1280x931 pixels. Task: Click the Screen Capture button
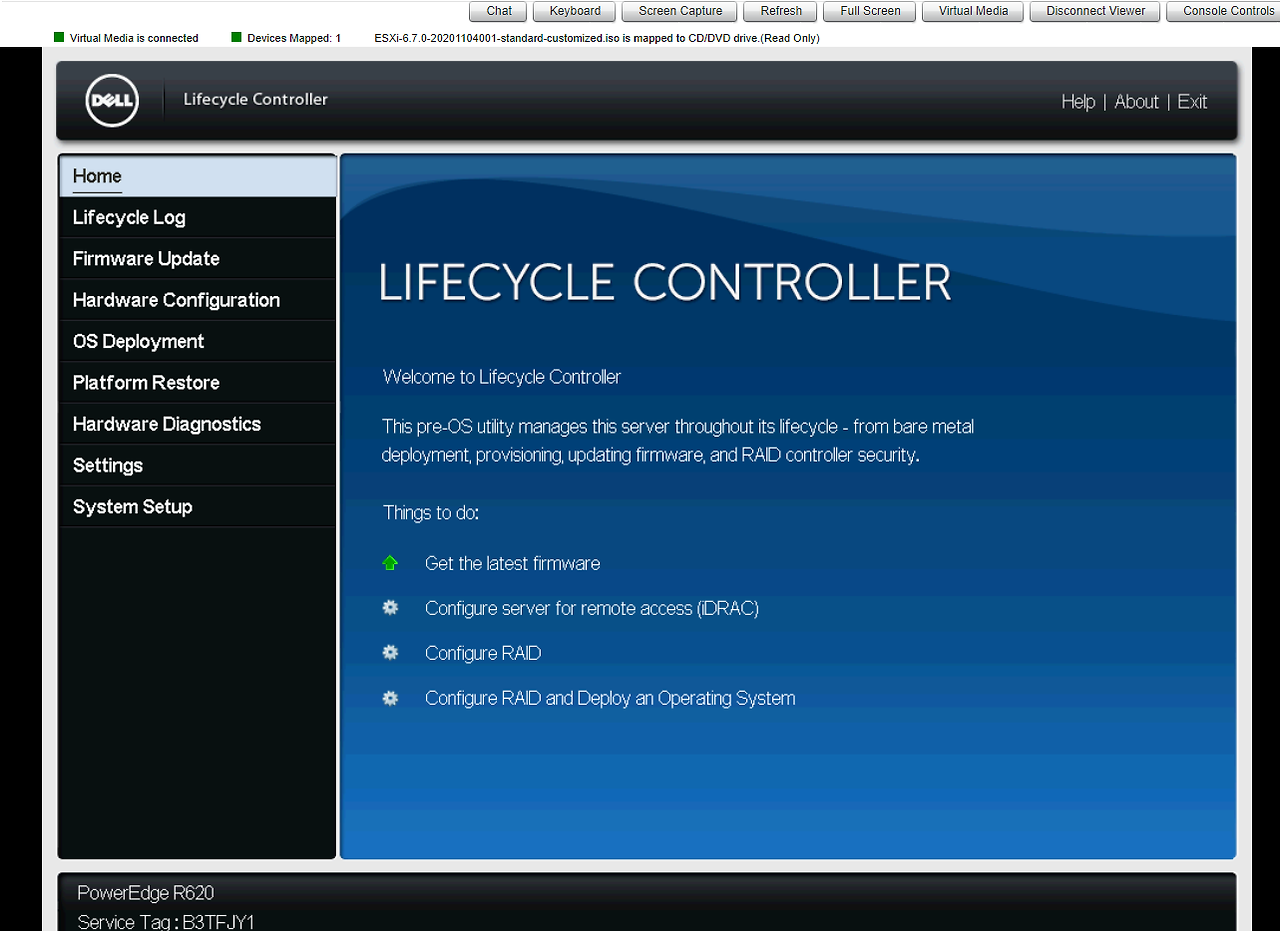click(680, 11)
